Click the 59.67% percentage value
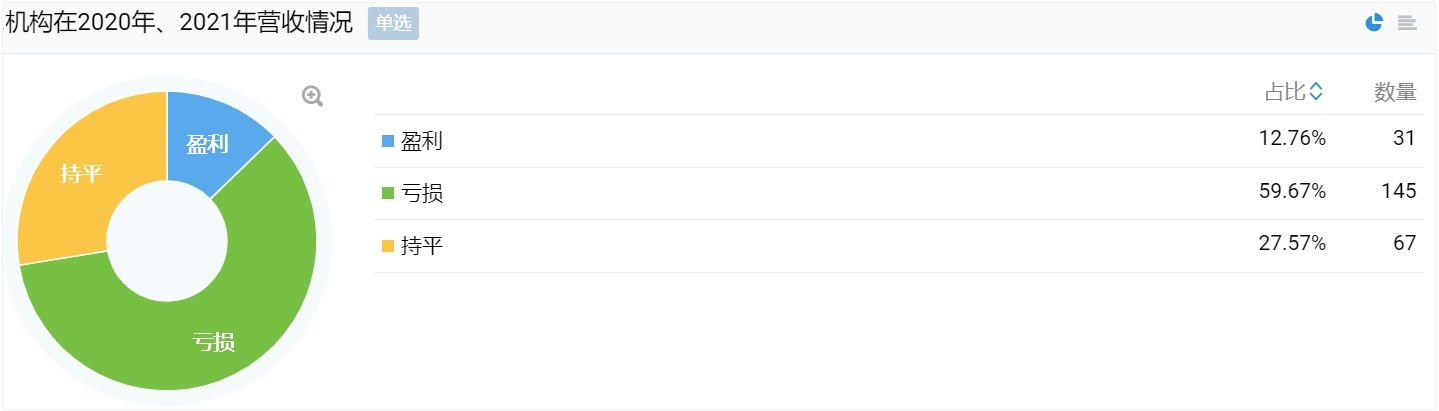Image resolution: width=1439 pixels, height=411 pixels. click(1292, 191)
